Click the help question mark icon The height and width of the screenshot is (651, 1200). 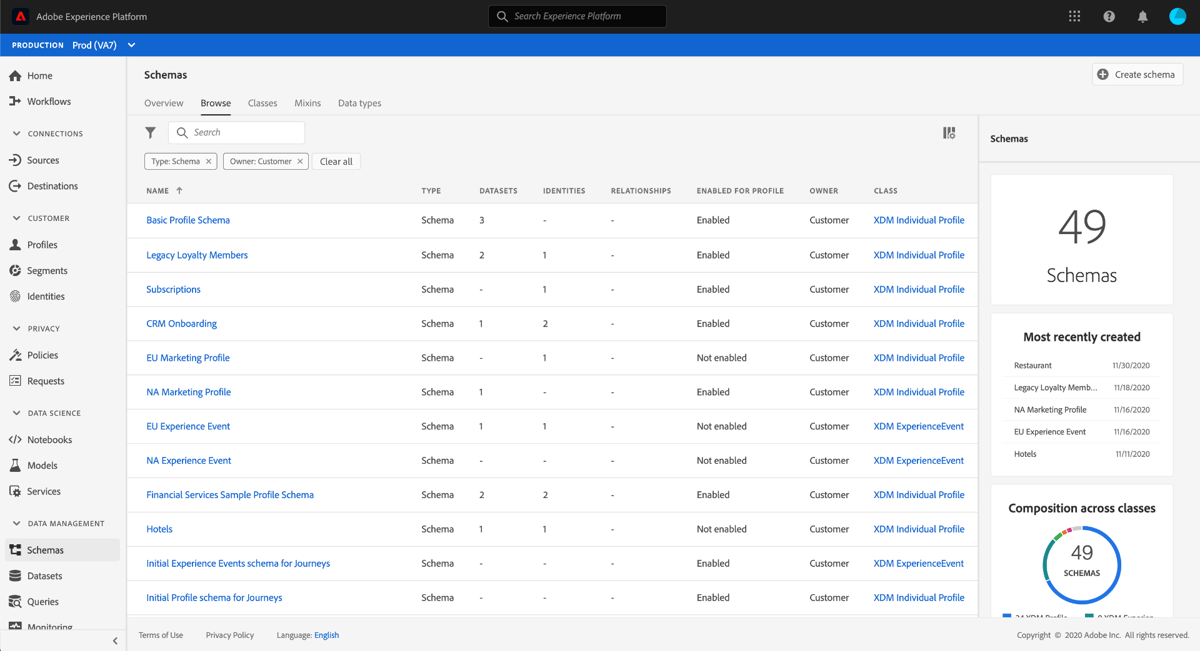click(x=1109, y=15)
